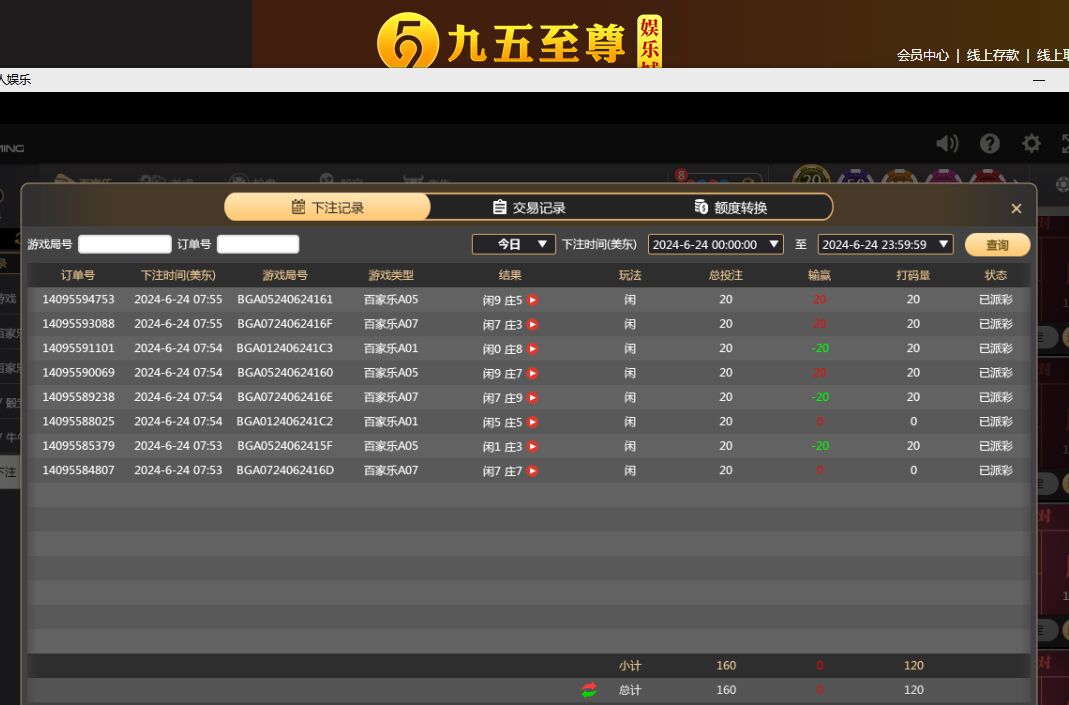The height and width of the screenshot is (705, 1069).
Task: Click the speaker sound icon
Action: pyautogui.click(x=946, y=144)
